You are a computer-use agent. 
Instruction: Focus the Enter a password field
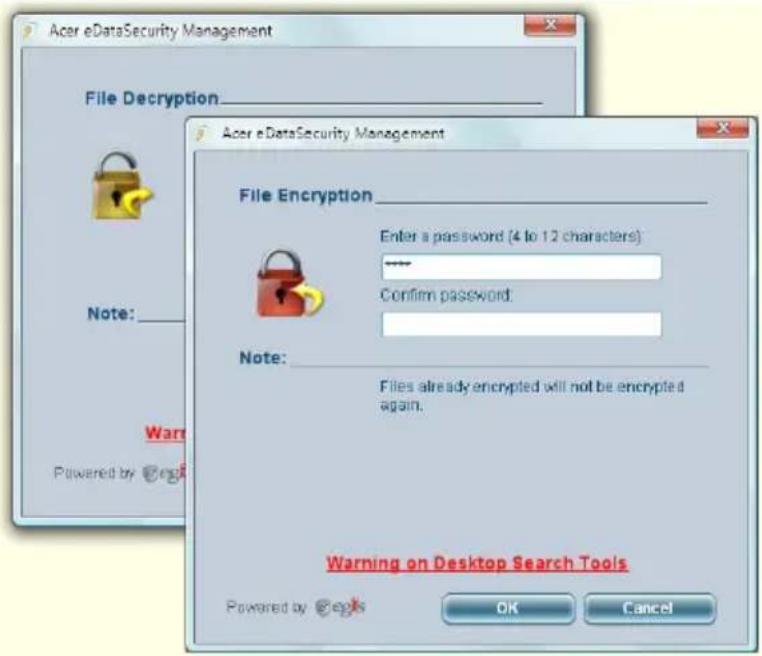coord(521,266)
